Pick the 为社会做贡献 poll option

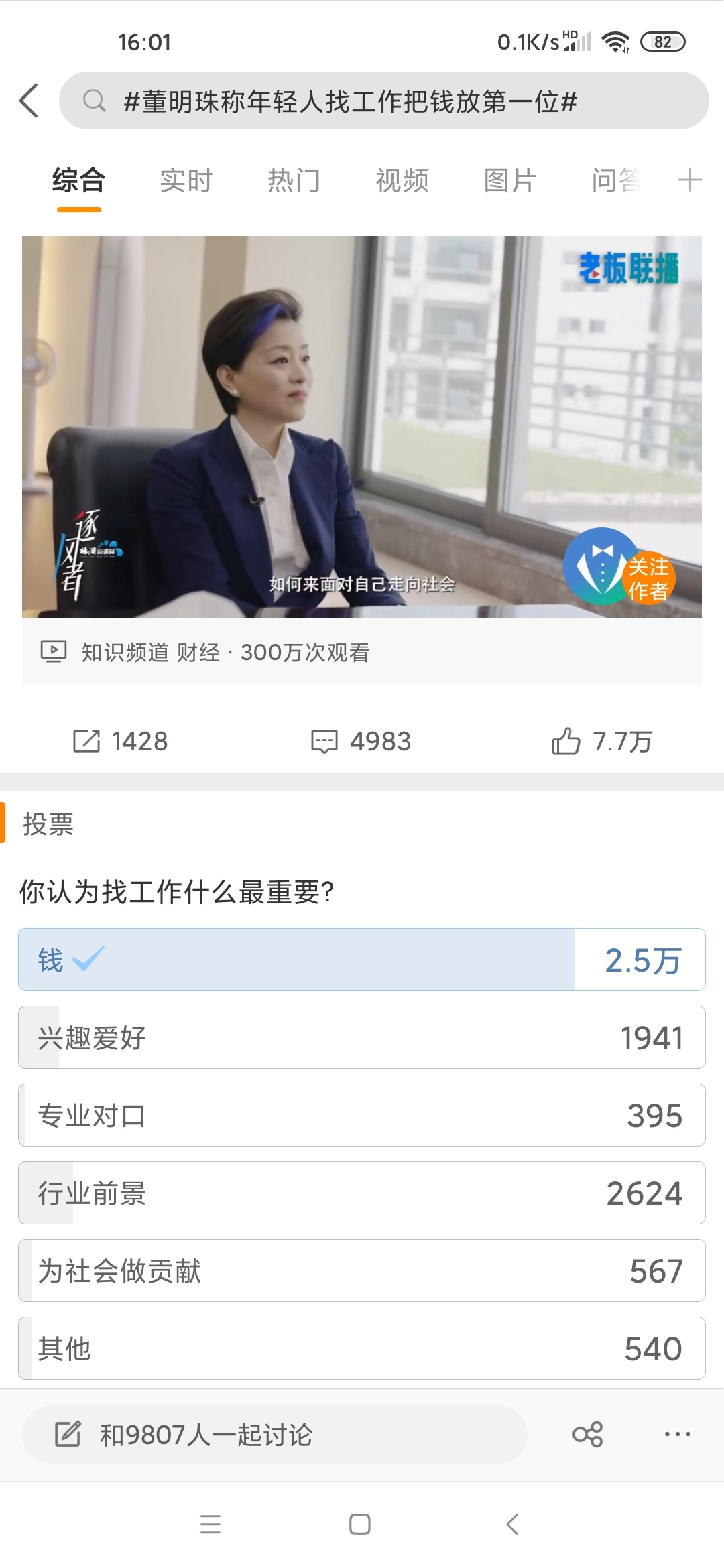[362, 1270]
